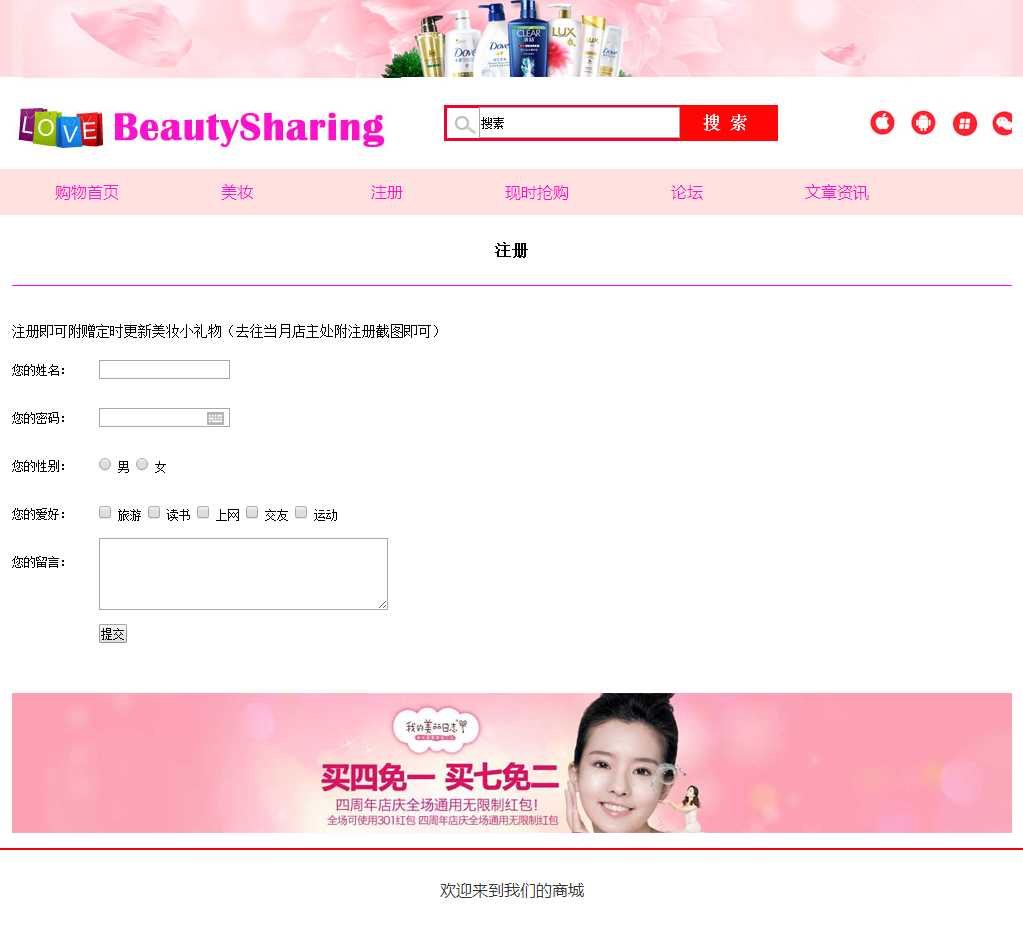Click the 您的姓名 text field
The height and width of the screenshot is (930, 1023).
coord(164,370)
